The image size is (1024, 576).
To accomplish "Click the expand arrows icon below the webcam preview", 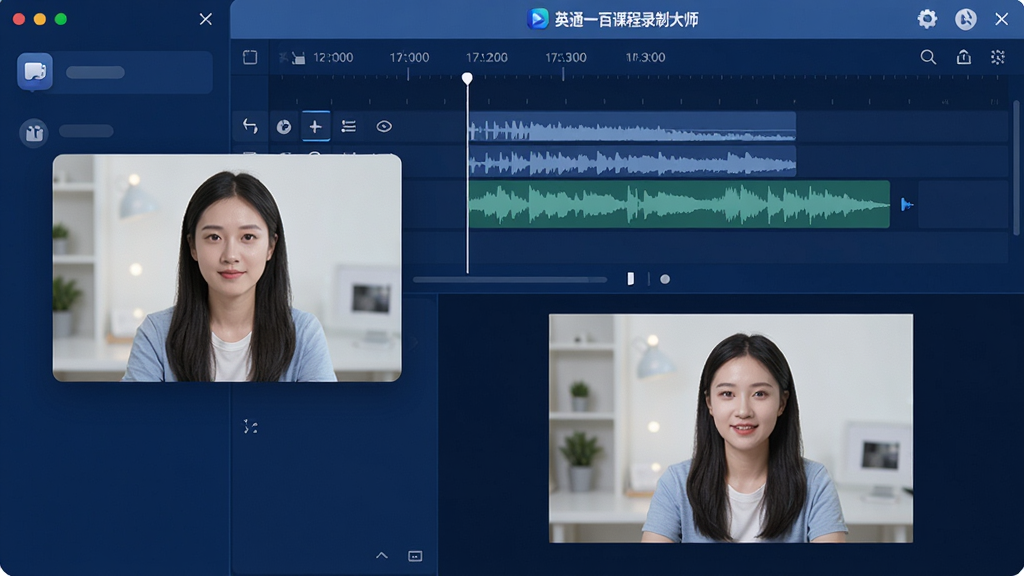I will pyautogui.click(x=251, y=427).
